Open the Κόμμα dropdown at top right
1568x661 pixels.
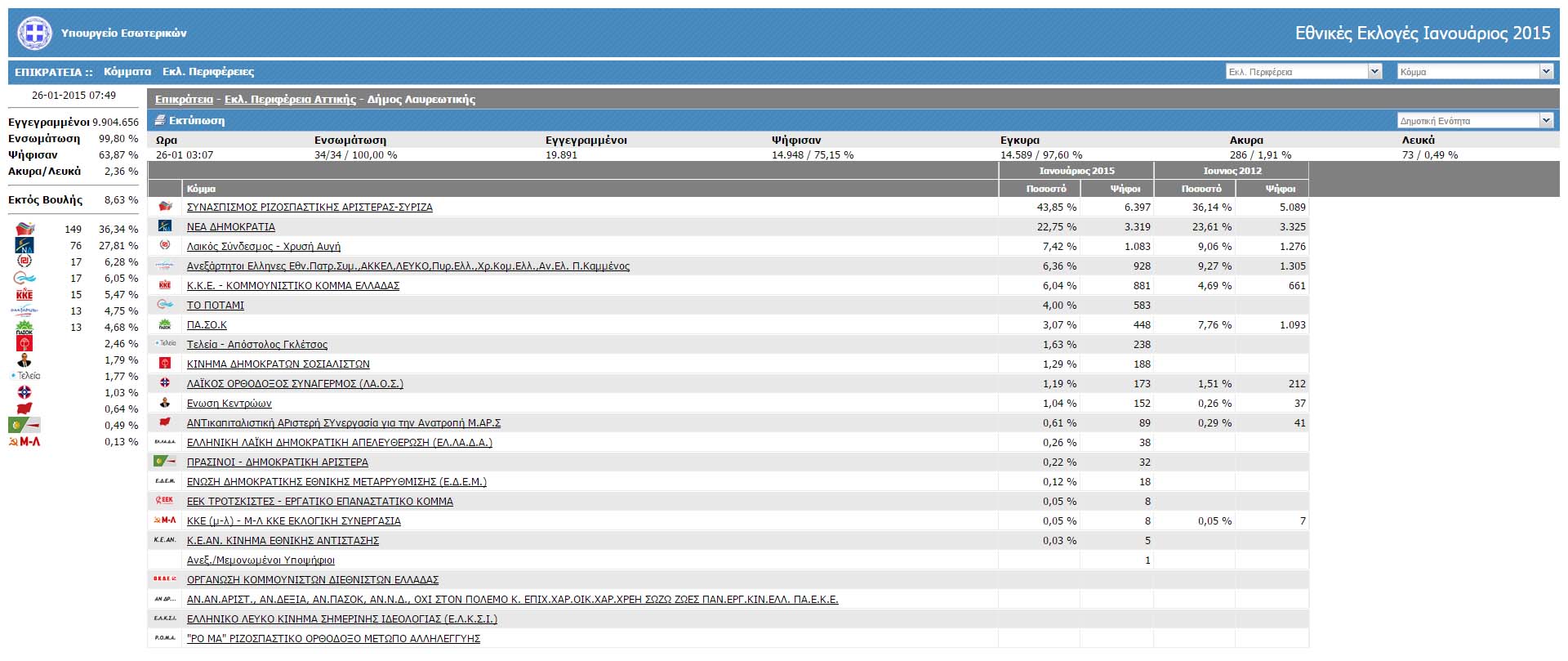(x=1475, y=72)
